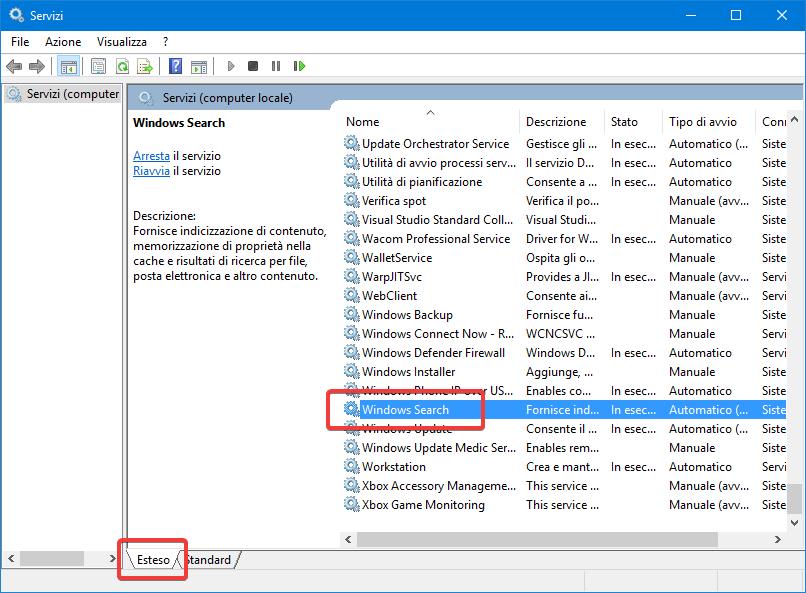The image size is (806, 593).
Task: Click the gear icon beside Windows Defender Firewall
Action: 352,352
